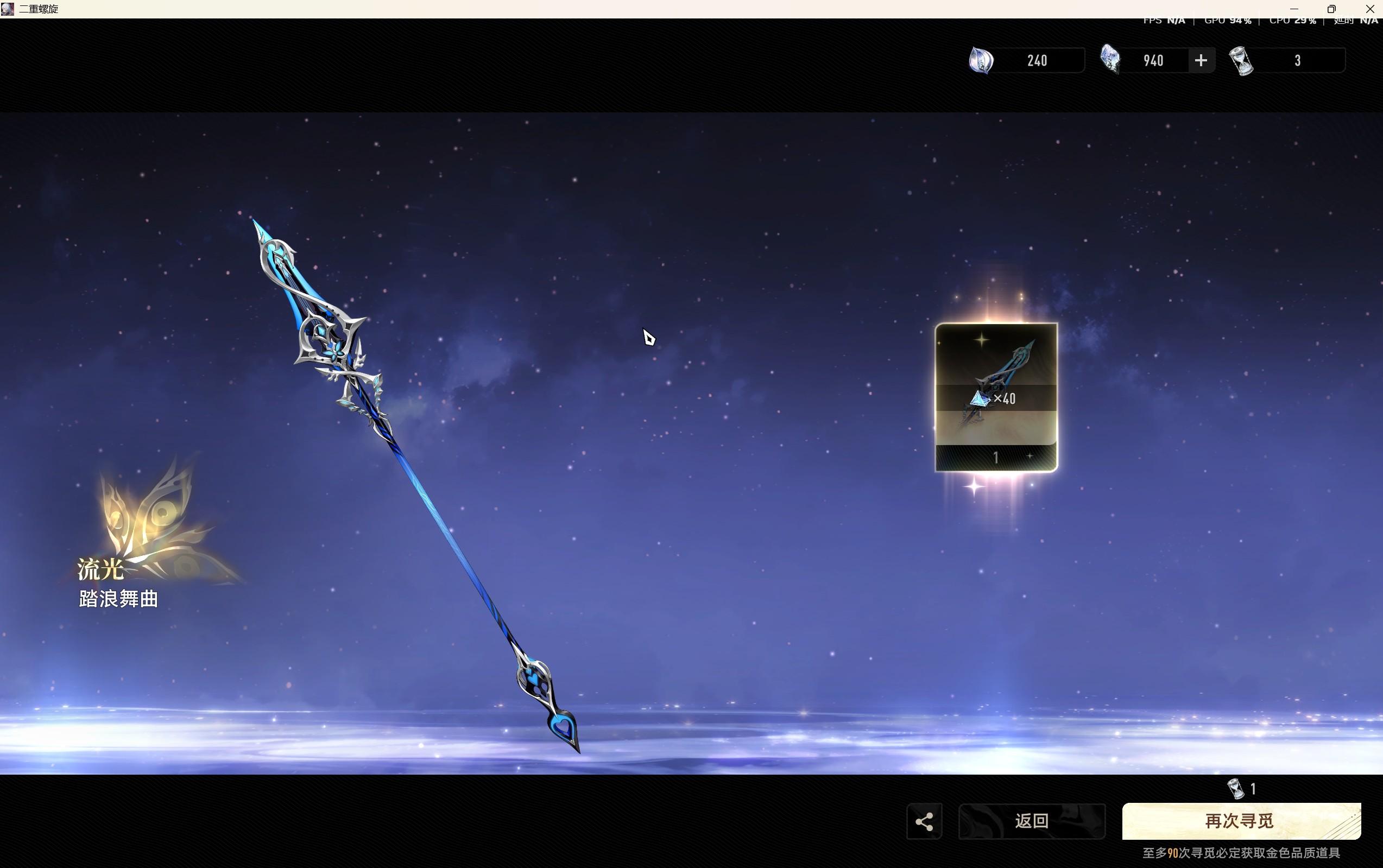Click hourglass cost icon above 再次寻觅
This screenshot has width=1383, height=868.
pyautogui.click(x=1235, y=789)
